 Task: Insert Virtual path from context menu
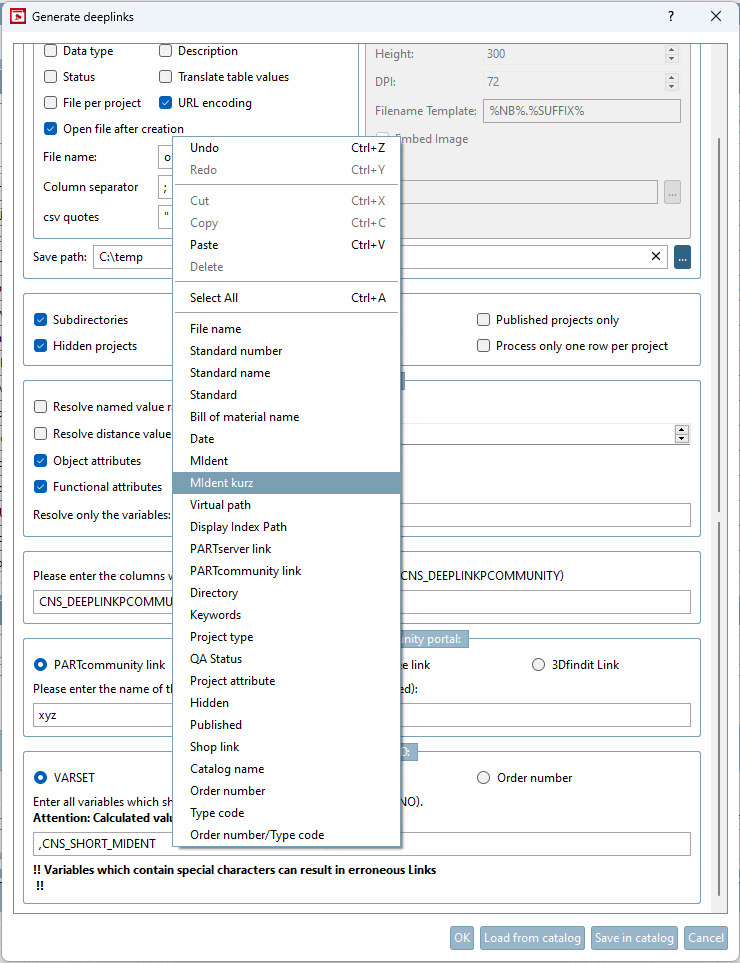tap(220, 505)
